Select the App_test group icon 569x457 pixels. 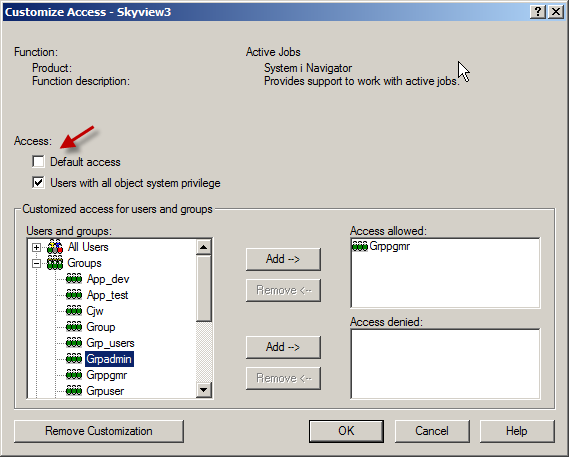click(74, 295)
